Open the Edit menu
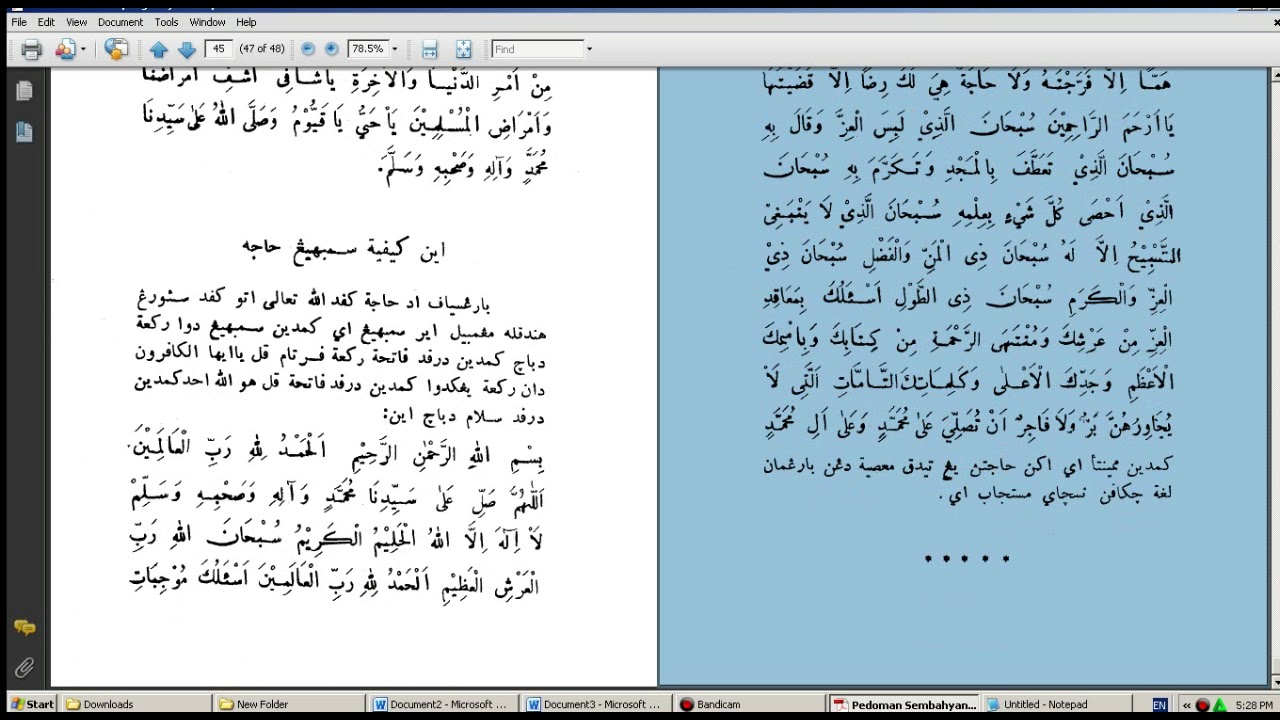The image size is (1280, 720). (x=46, y=22)
